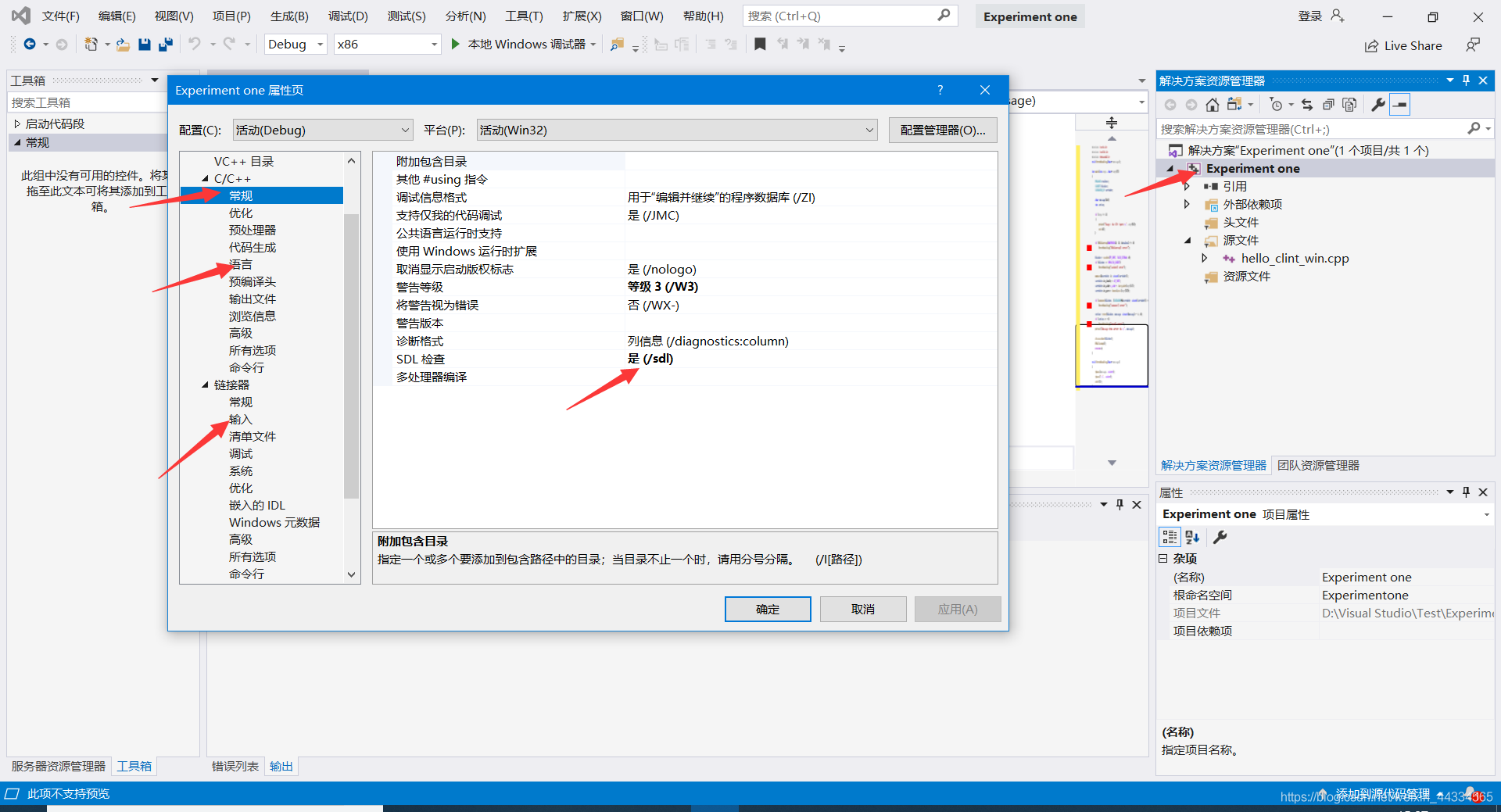Viewport: 1501px width, 812px height.
Task: Click the Live Share icon
Action: pyautogui.click(x=1371, y=46)
